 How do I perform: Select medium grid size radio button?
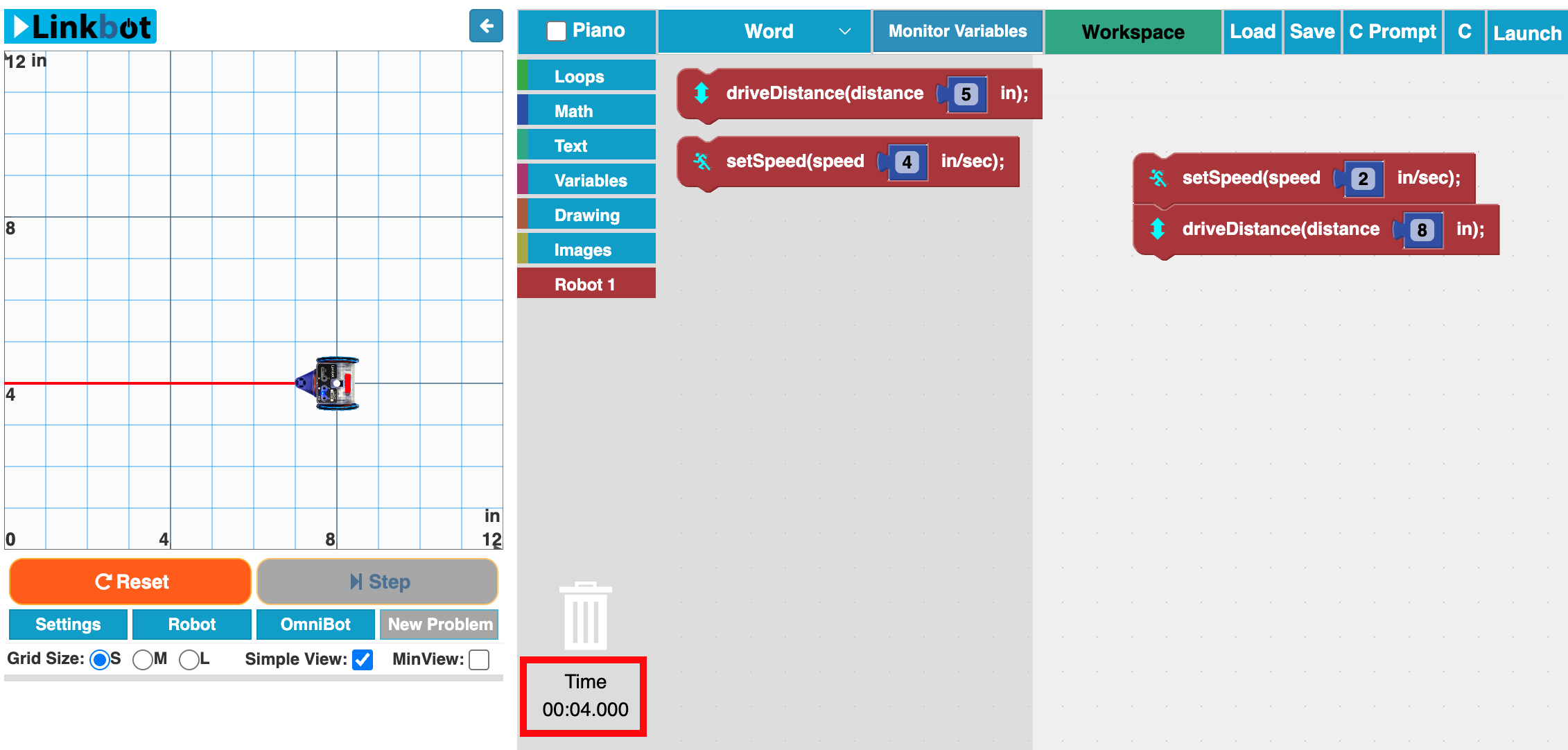[x=143, y=659]
